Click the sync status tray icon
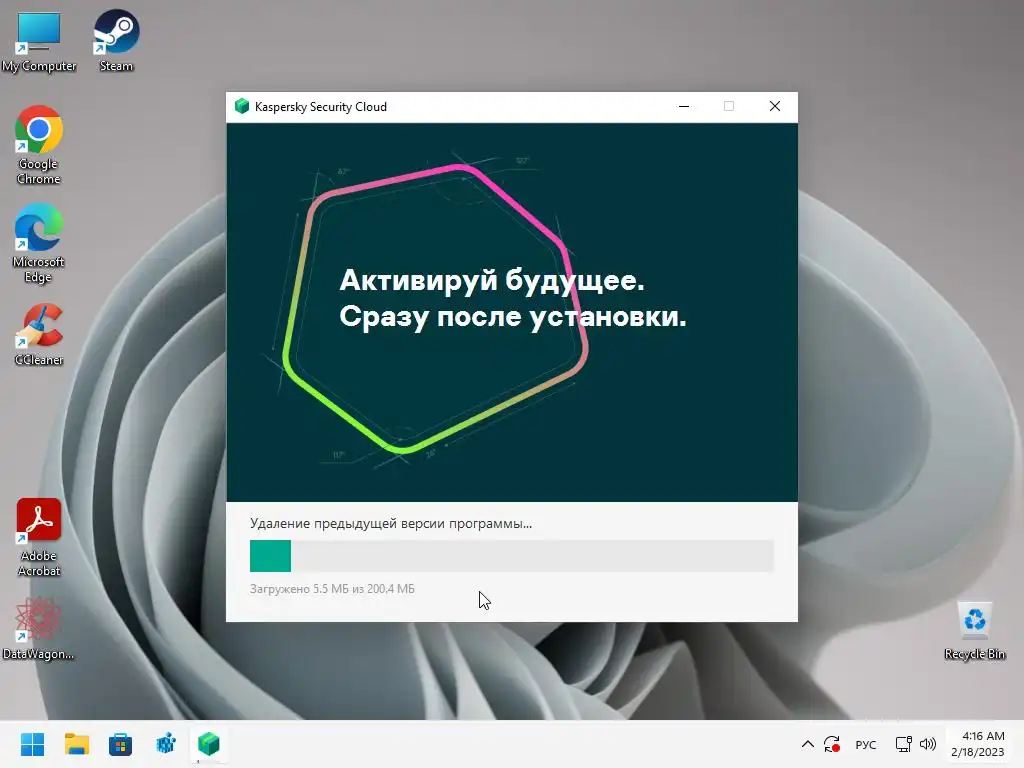 [x=831, y=744]
